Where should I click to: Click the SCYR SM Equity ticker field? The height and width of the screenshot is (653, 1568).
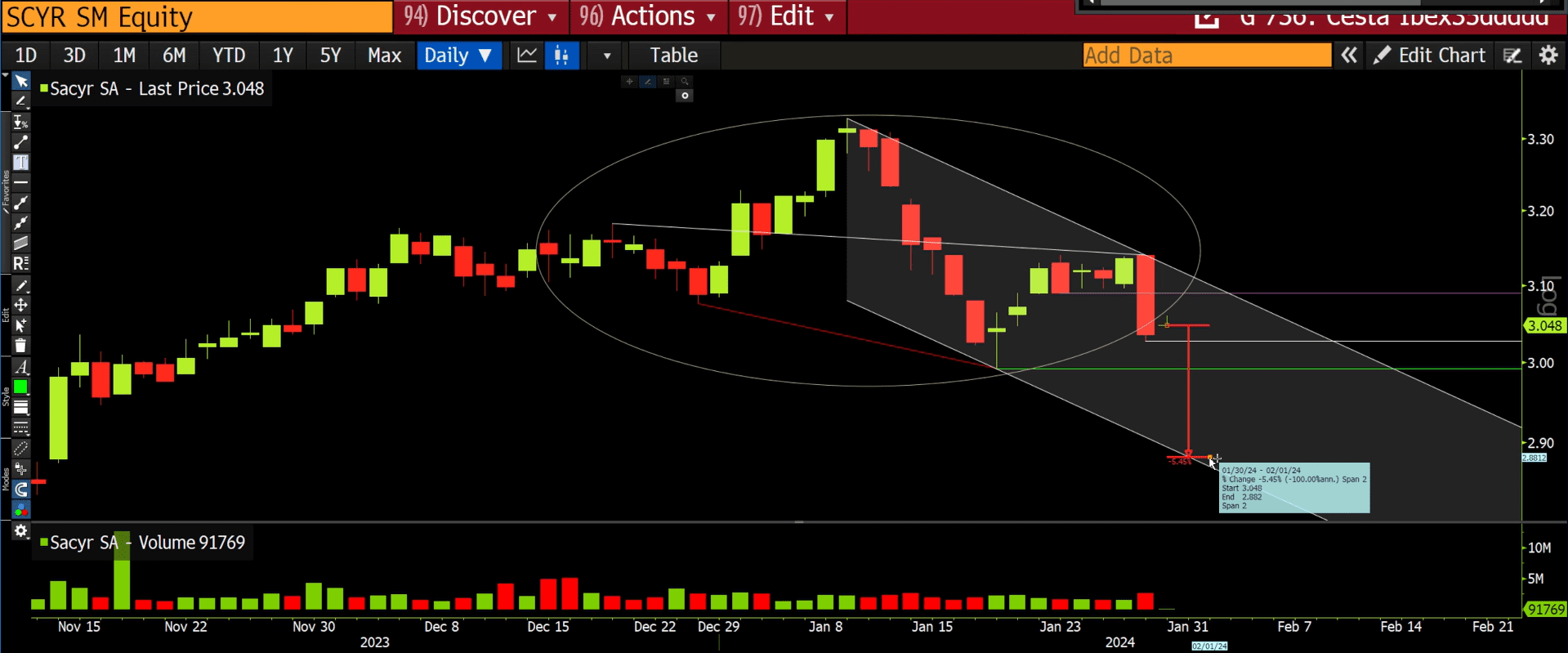[197, 16]
